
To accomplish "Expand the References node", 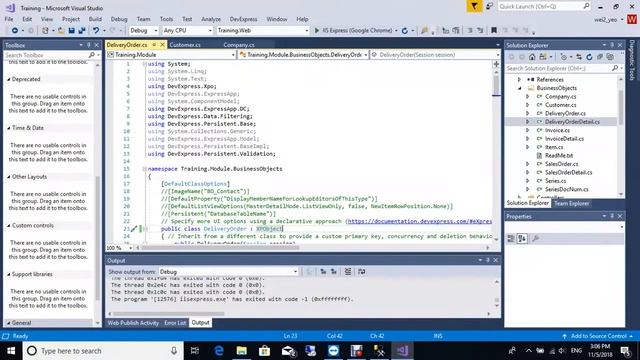I will [519, 80].
